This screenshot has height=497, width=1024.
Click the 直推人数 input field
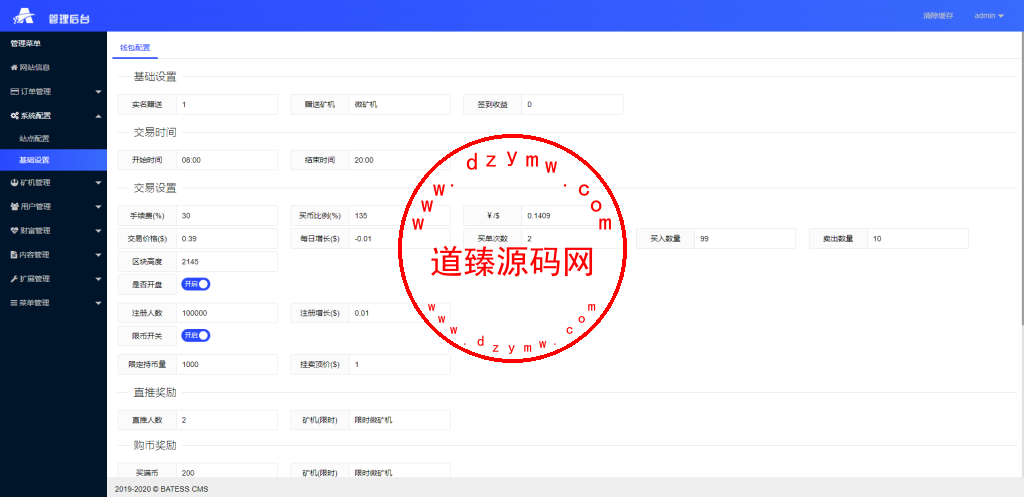pos(227,420)
